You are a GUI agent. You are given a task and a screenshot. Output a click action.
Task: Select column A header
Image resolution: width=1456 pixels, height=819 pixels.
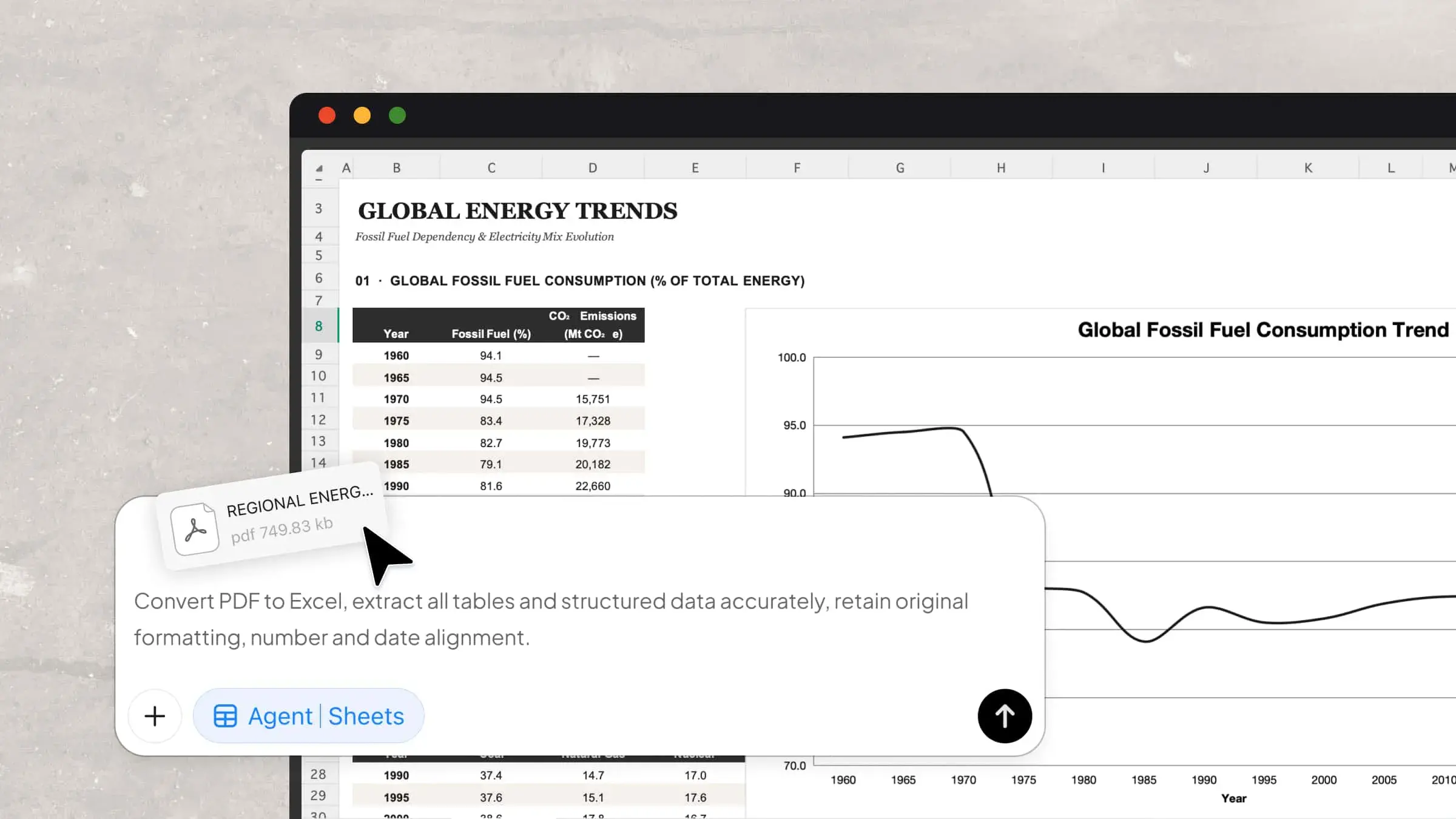[x=346, y=168]
